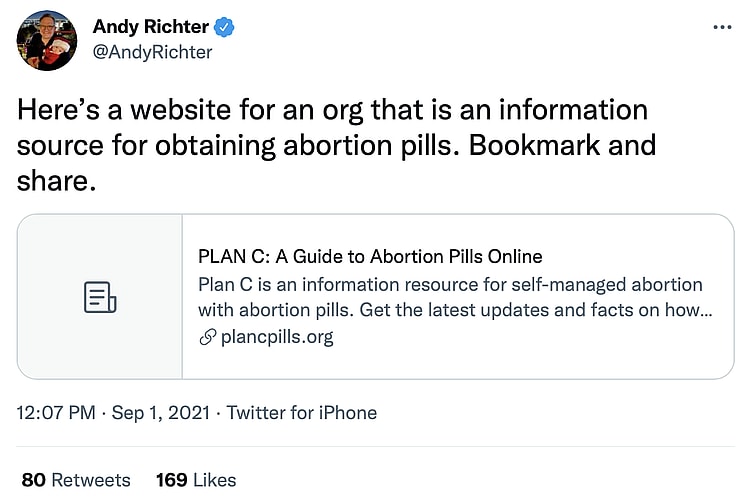The image size is (750, 503).
Task: Click the grey thumbnail panel of link card
Action: tap(100, 297)
